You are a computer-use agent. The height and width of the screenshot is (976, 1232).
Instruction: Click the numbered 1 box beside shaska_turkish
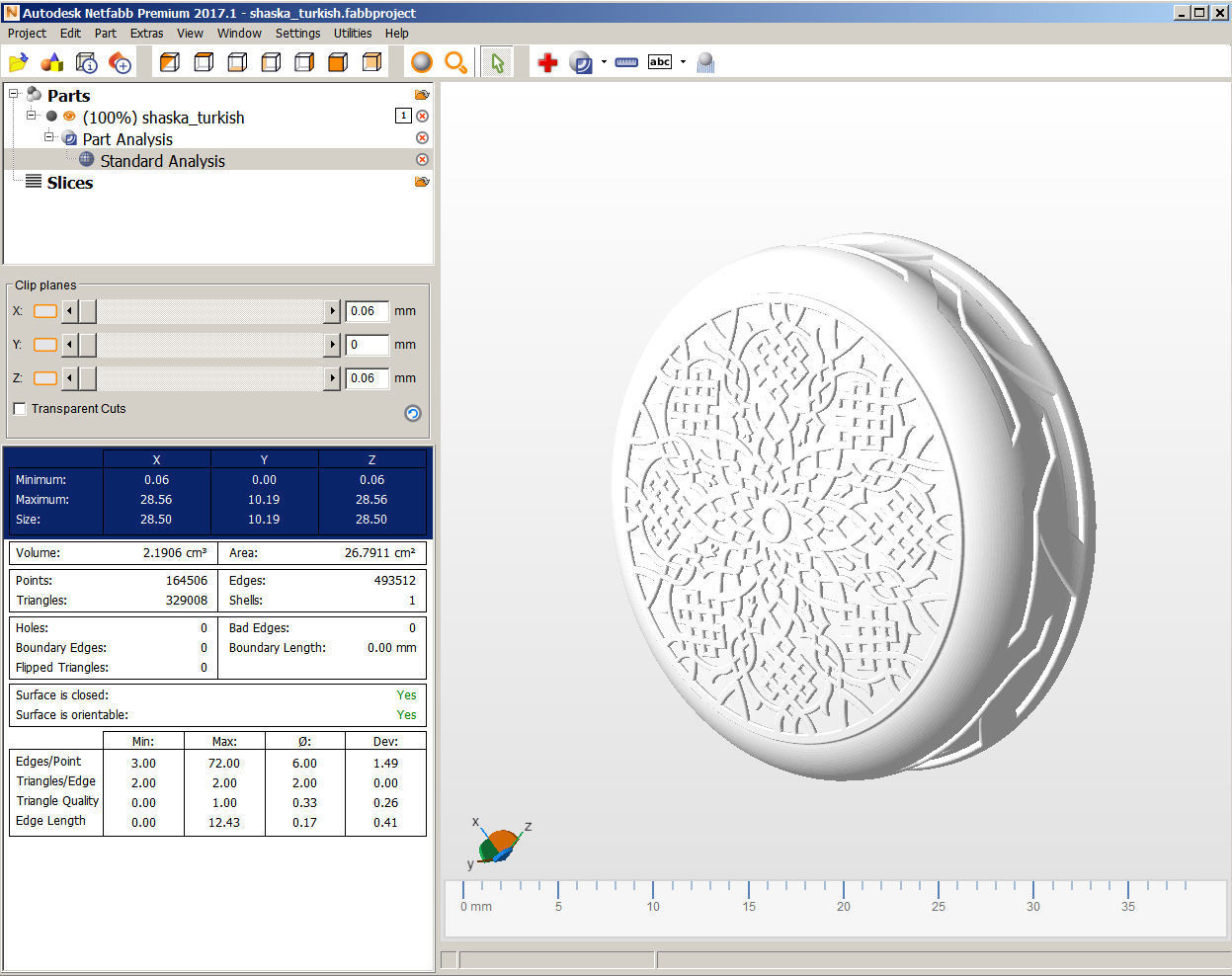point(403,116)
